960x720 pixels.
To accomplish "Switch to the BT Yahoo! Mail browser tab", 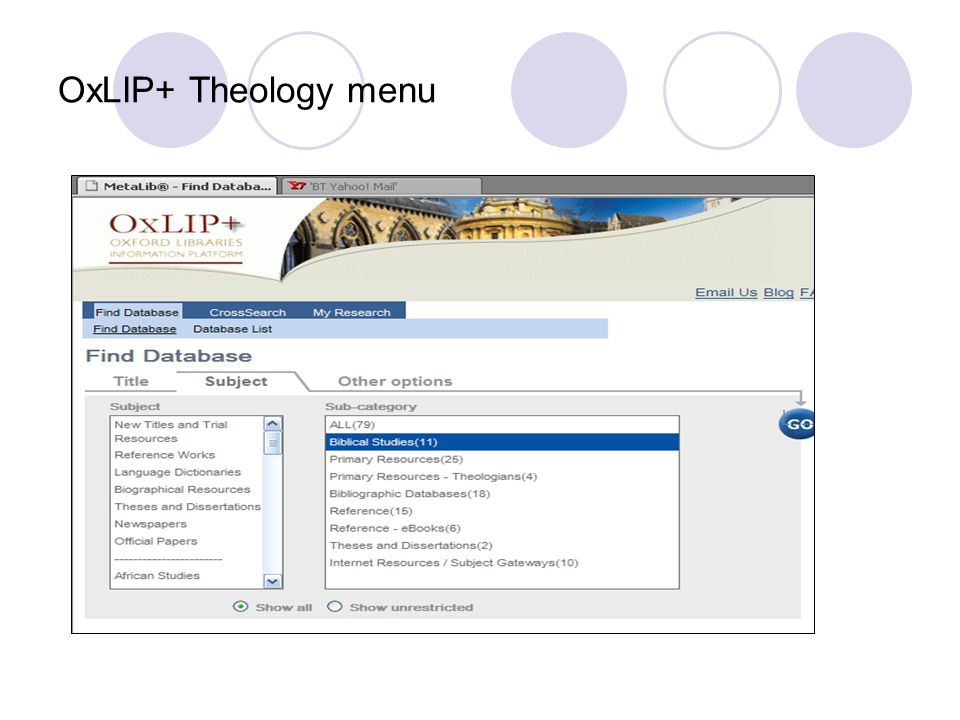I will pos(382,186).
